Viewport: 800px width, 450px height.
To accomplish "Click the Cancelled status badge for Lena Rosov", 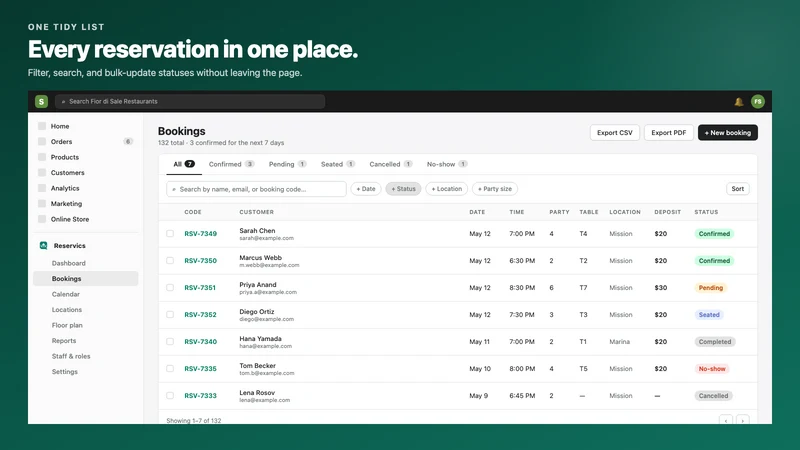I will (x=713, y=395).
